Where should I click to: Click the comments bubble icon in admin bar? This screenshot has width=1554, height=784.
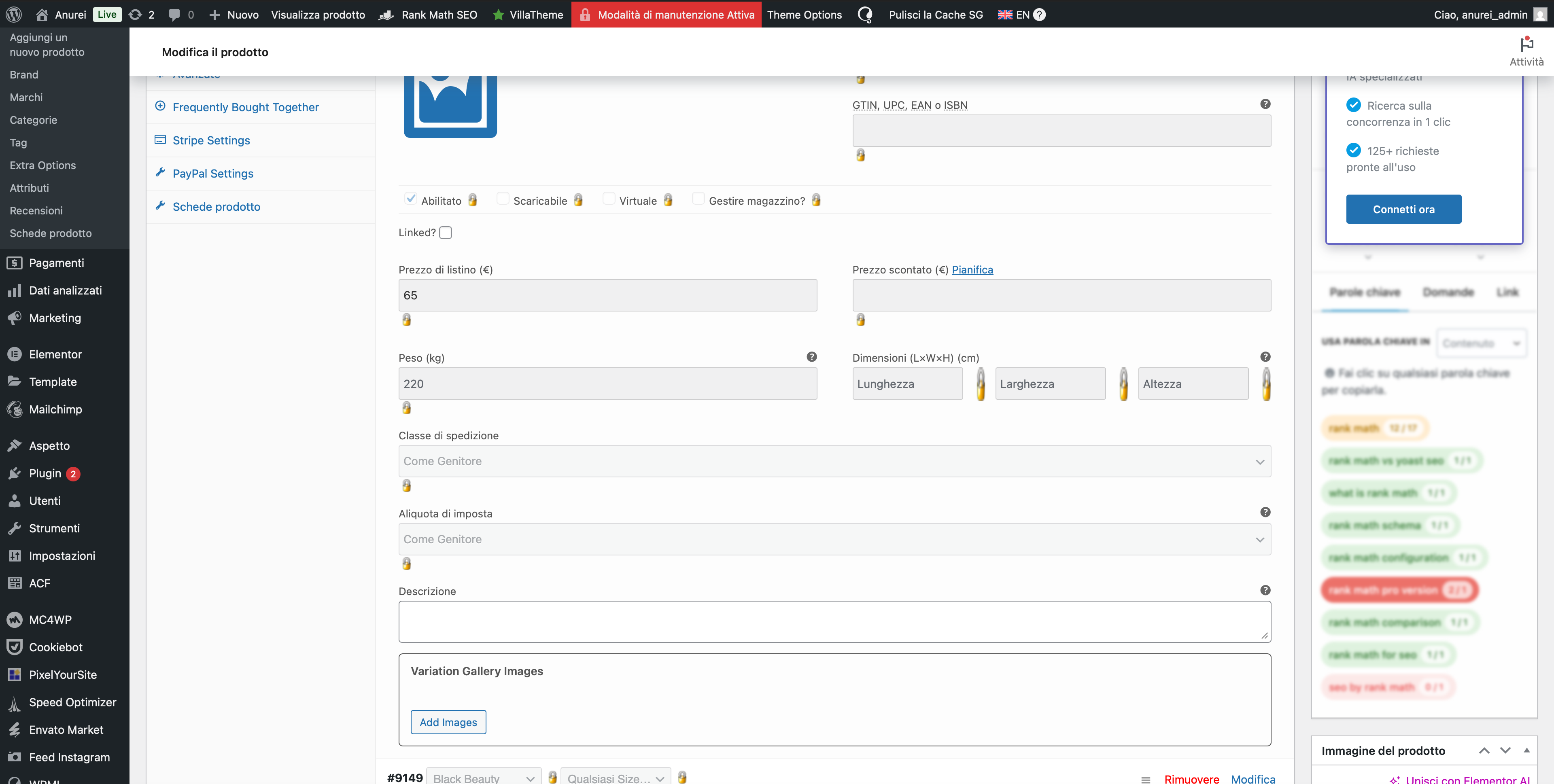click(x=174, y=15)
